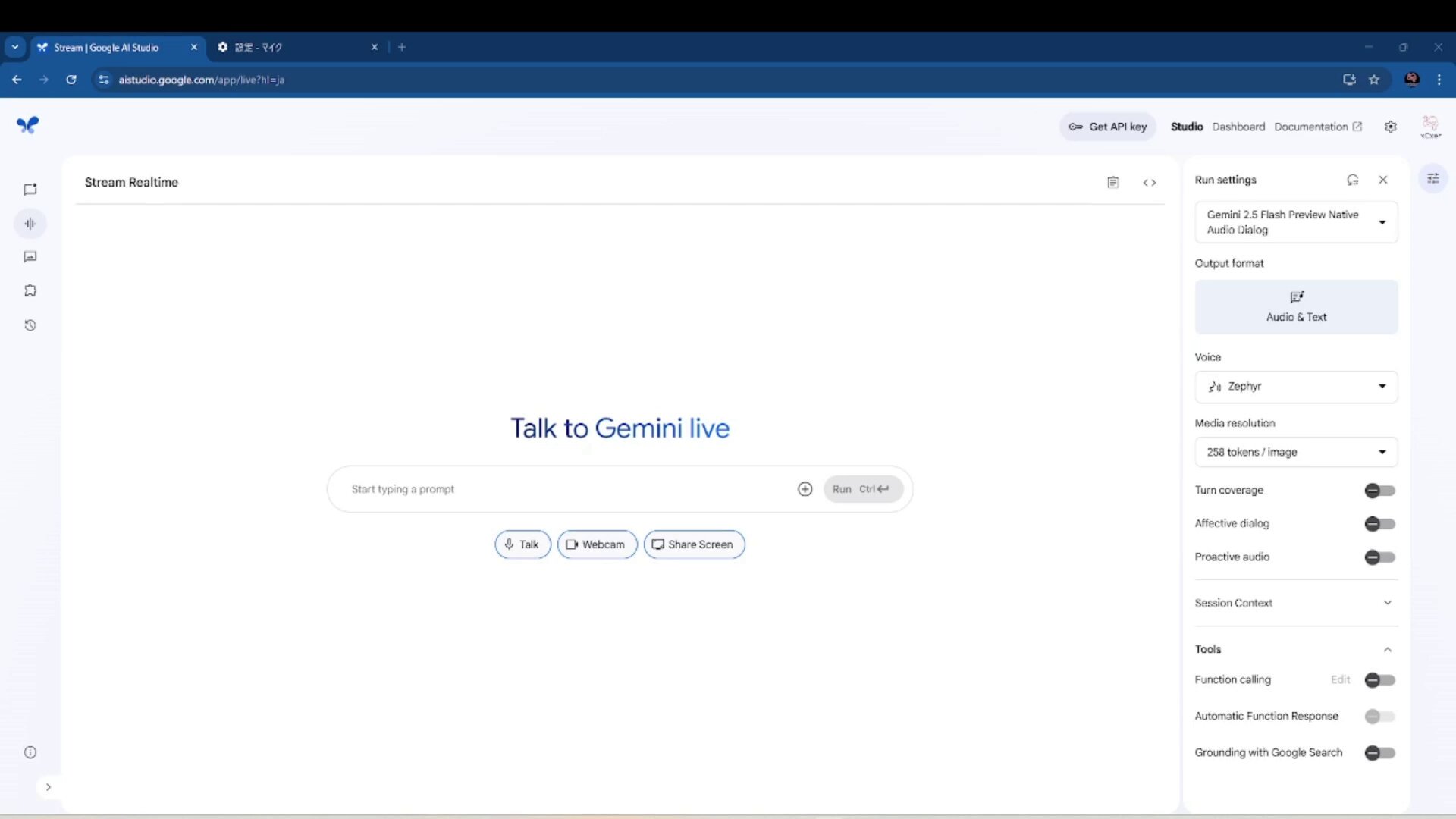
Task: Open the Zephyr voice dropdown
Action: [x=1296, y=387]
